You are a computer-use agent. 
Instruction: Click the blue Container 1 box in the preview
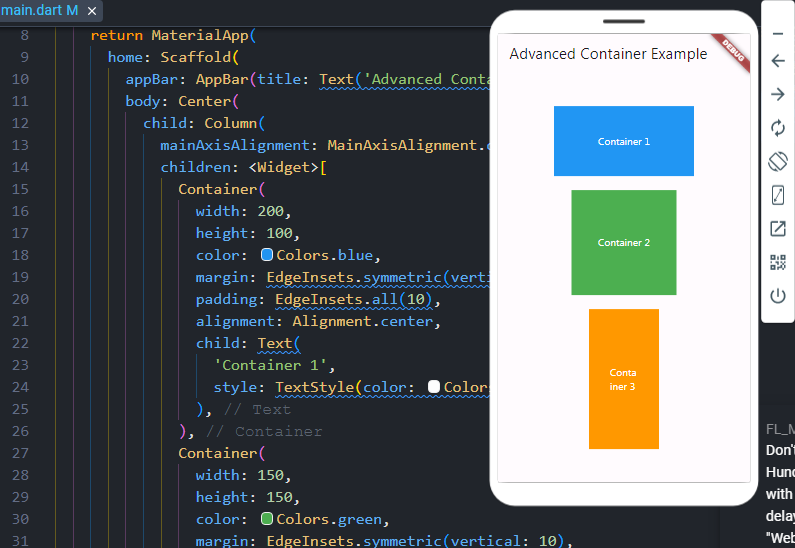[x=624, y=141]
